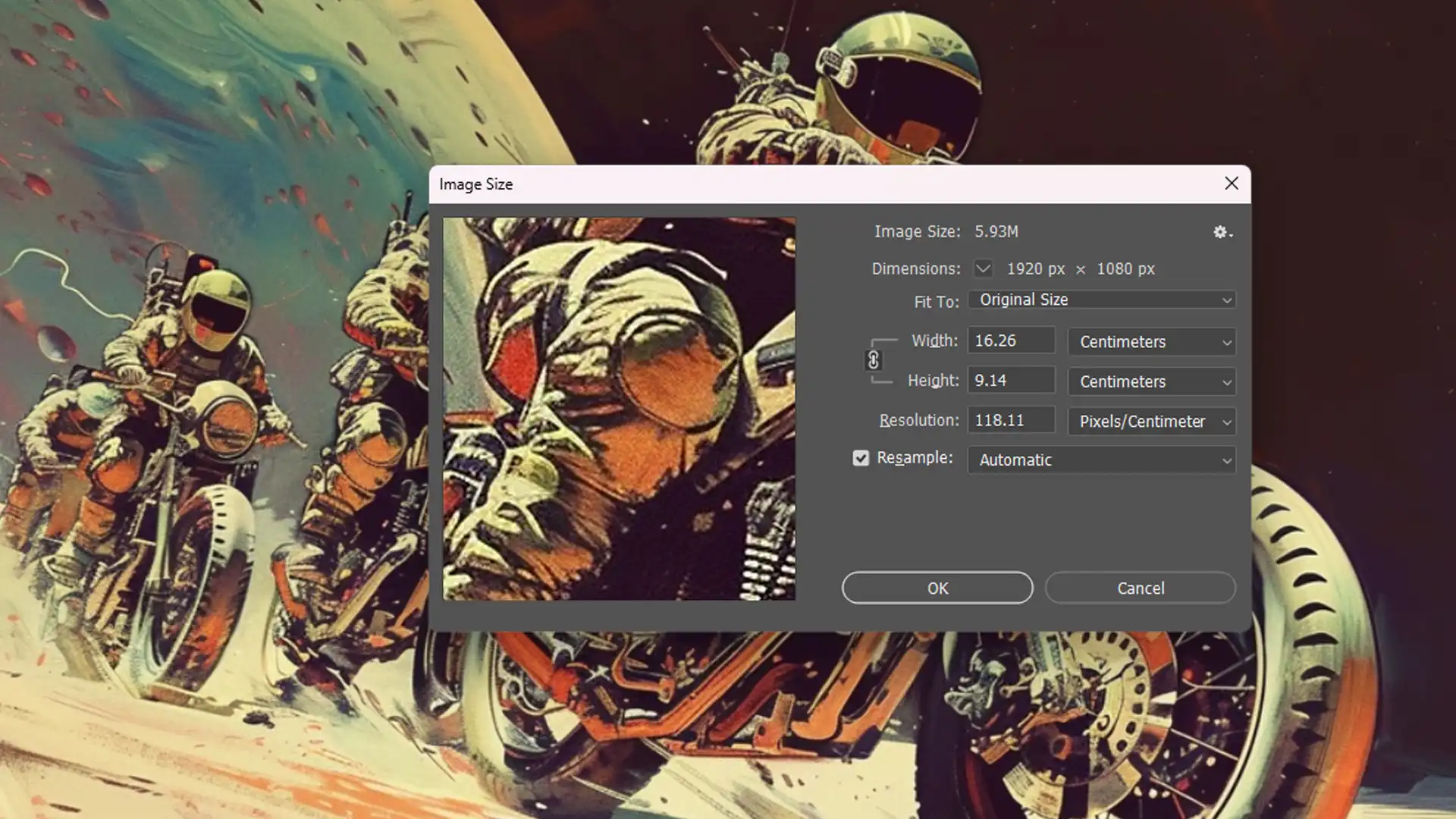This screenshot has width=1456, height=819.
Task: Click the image preview thumbnail in the dialog
Action: [620, 409]
